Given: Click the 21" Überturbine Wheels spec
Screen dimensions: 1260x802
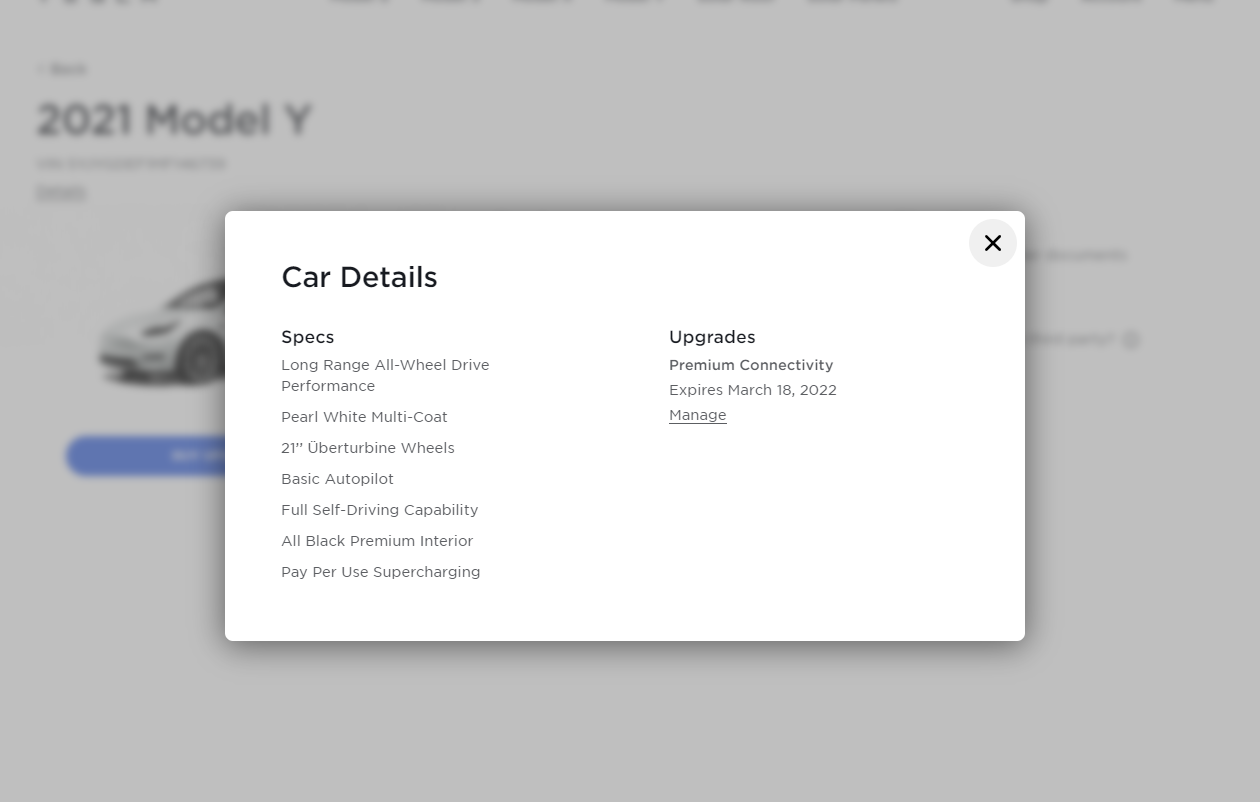Looking at the screenshot, I should (367, 448).
